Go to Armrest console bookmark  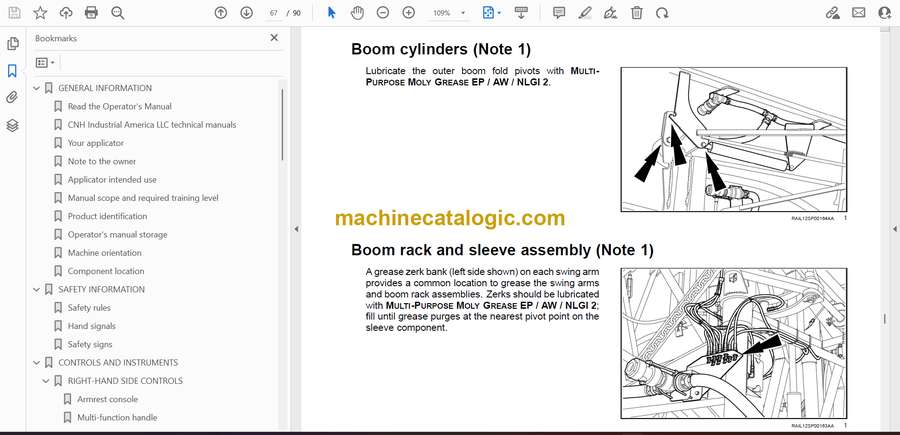(x=107, y=399)
